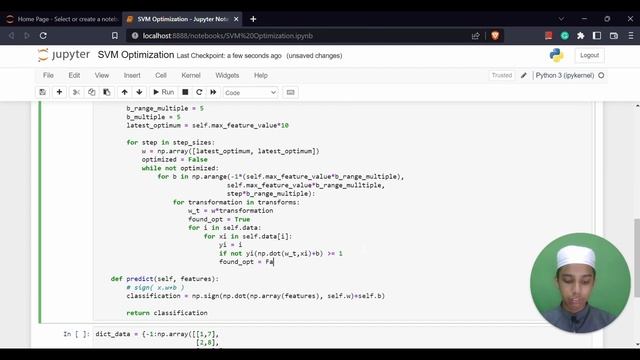Click the 'for step in step_sizes:' line

(x=170, y=142)
